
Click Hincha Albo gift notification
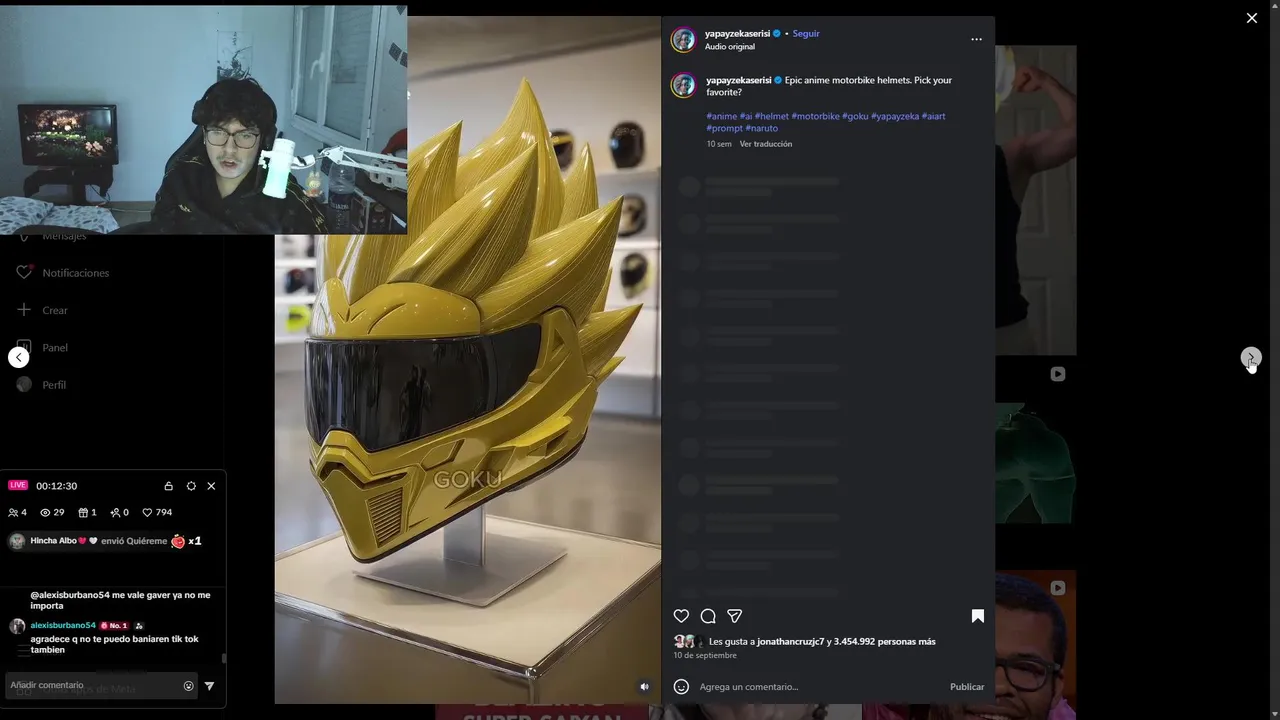click(105, 541)
